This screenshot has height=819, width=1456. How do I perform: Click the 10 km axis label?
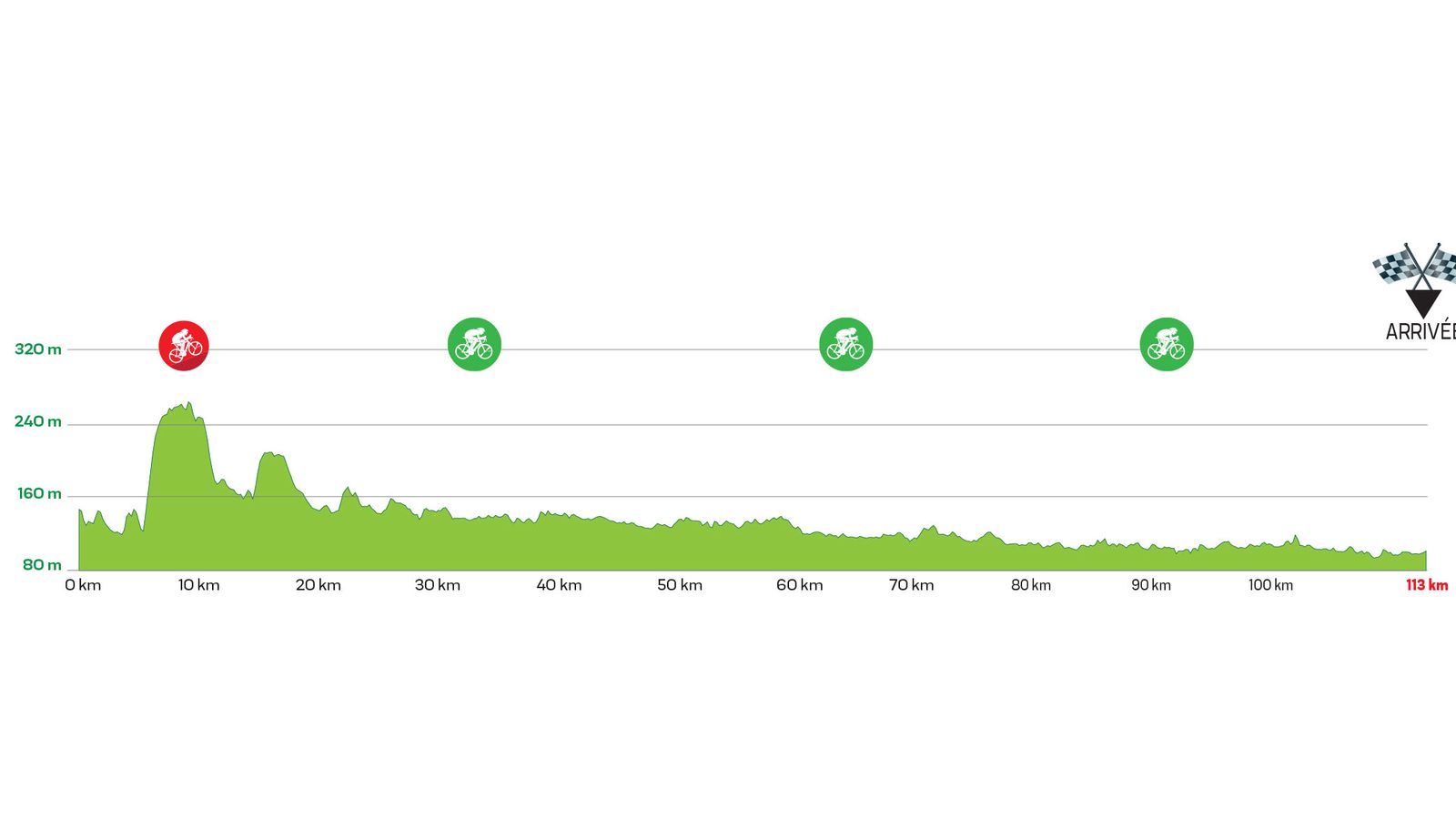(x=198, y=585)
